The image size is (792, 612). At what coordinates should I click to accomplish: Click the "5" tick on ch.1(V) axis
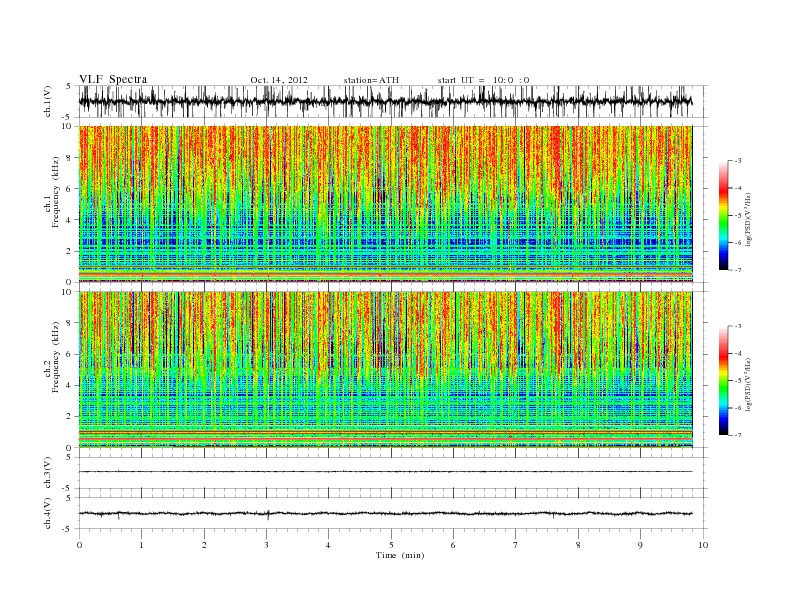(x=69, y=86)
